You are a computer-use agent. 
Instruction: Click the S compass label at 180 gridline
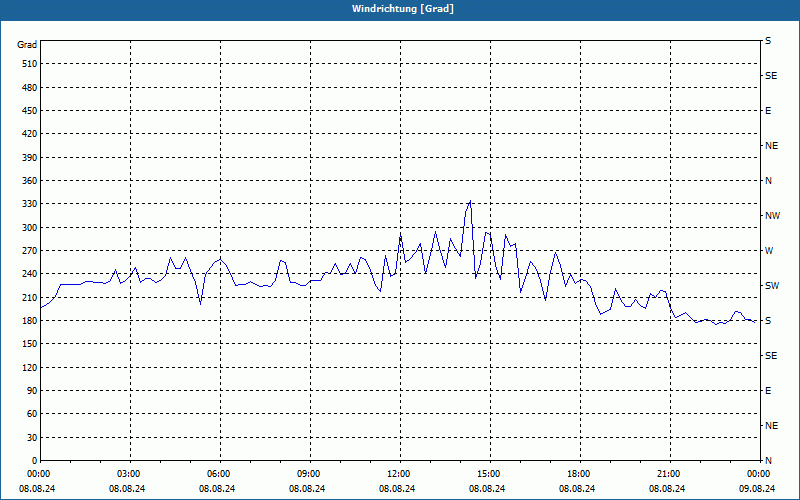pyautogui.click(x=768, y=321)
